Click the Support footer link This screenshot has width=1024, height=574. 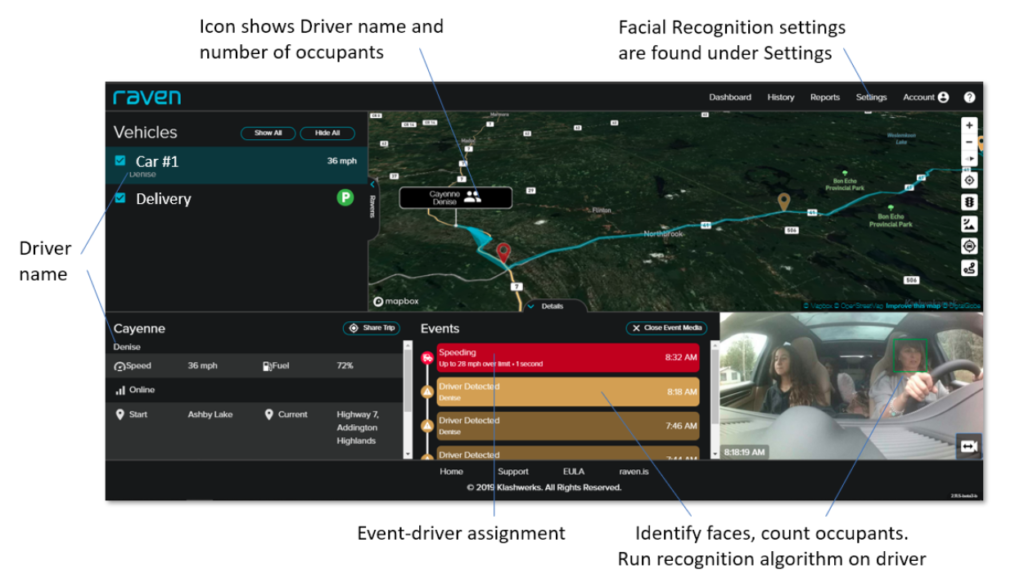pyautogui.click(x=513, y=471)
